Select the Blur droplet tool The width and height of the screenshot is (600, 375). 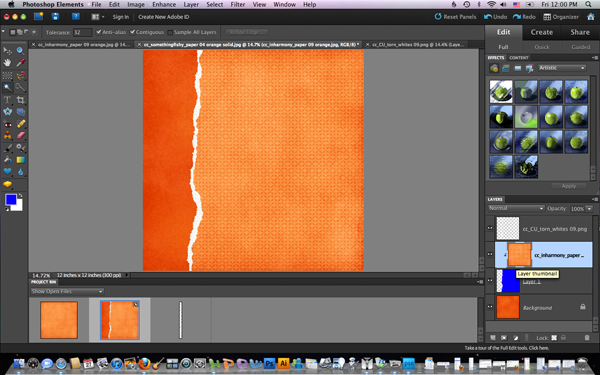20,171
